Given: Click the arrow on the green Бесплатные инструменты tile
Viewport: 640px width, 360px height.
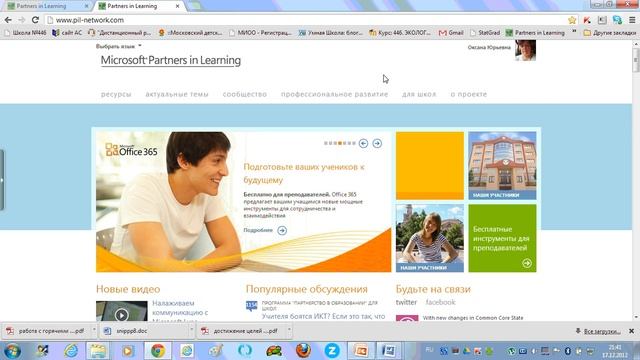Looking at the screenshot, I should [x=527, y=263].
